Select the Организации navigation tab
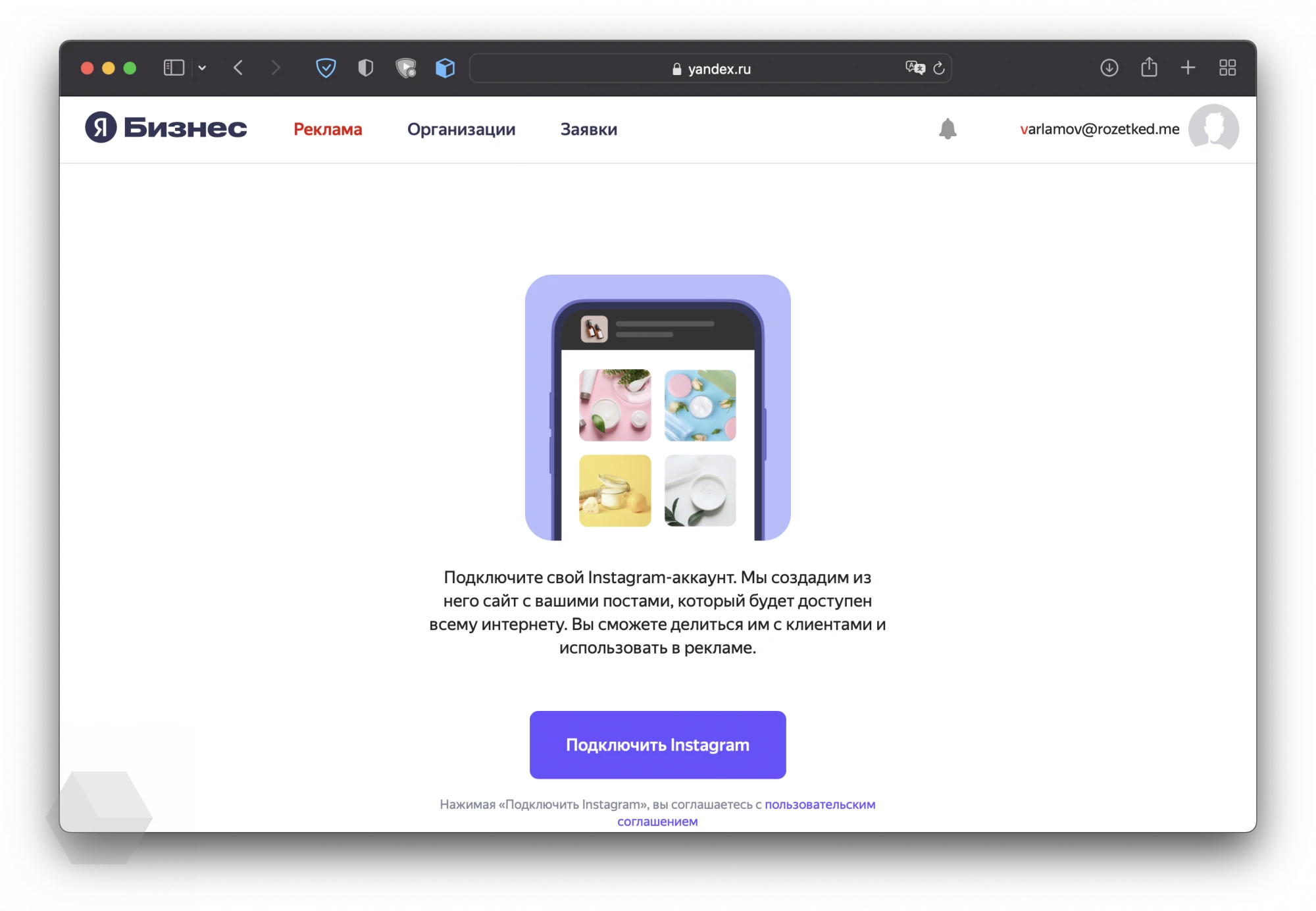This screenshot has height=911, width=1316. (x=460, y=128)
